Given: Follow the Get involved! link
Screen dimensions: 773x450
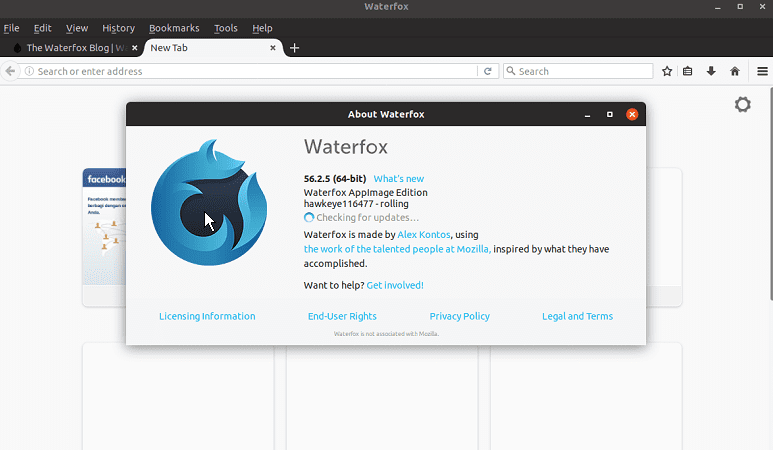Looking at the screenshot, I should [395, 285].
